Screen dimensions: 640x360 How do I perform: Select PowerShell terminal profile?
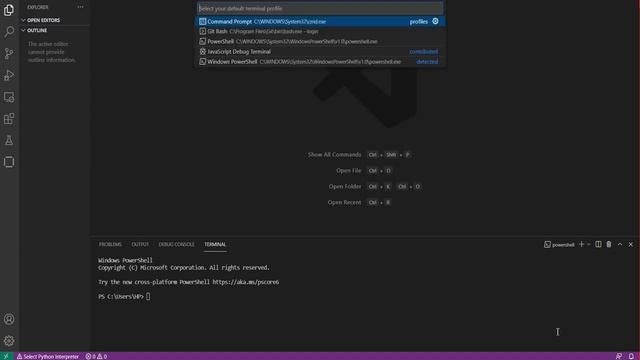click(x=321, y=42)
